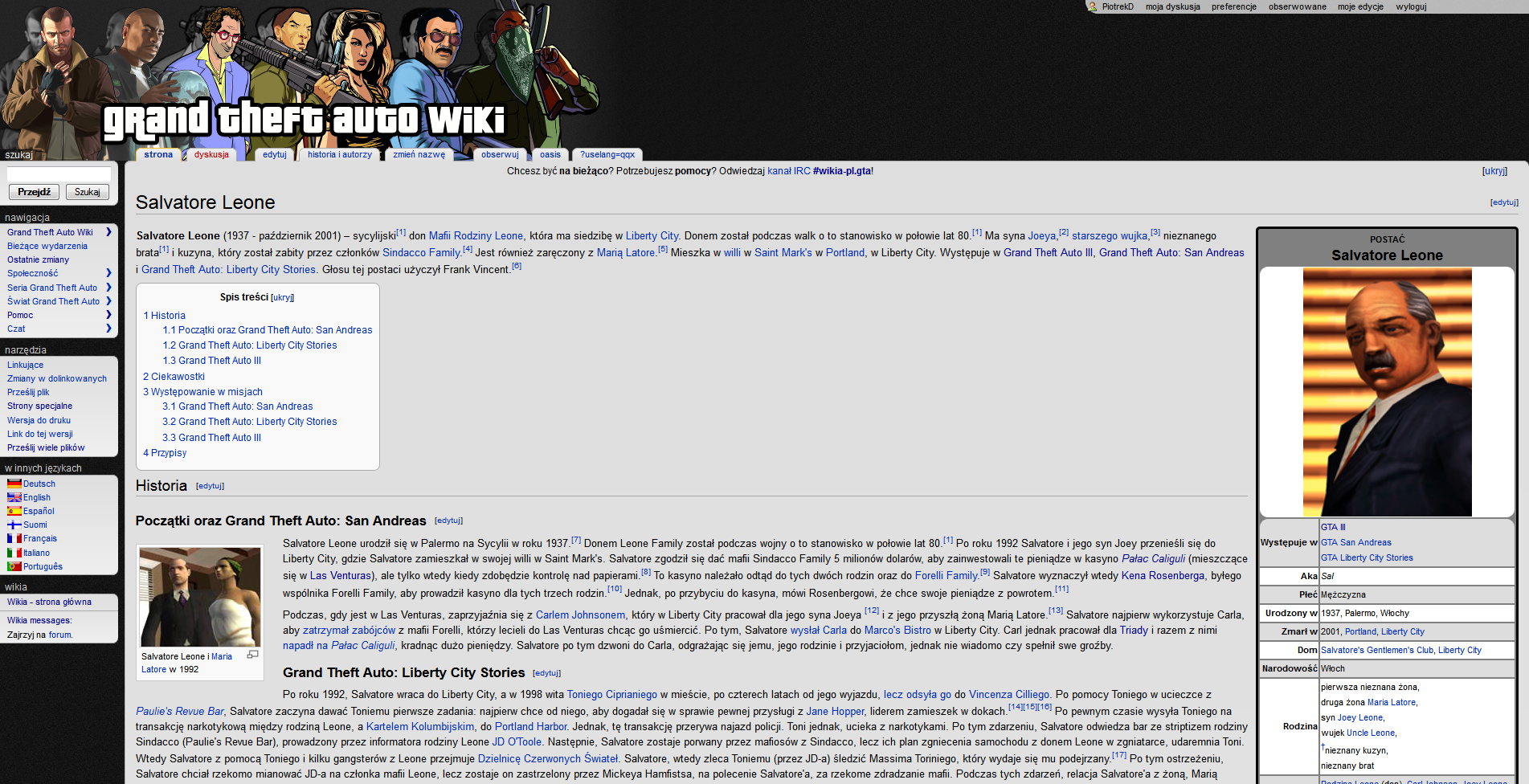
Task: Focus the wiki search input field
Action: [x=59, y=174]
